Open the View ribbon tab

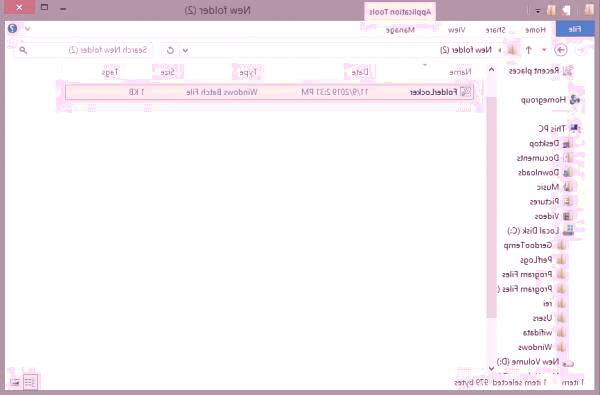457,30
